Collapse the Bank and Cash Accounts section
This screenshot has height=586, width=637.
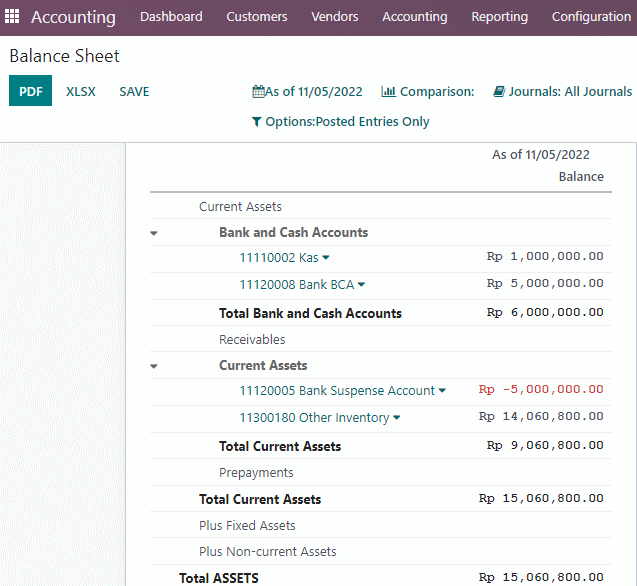point(154,233)
